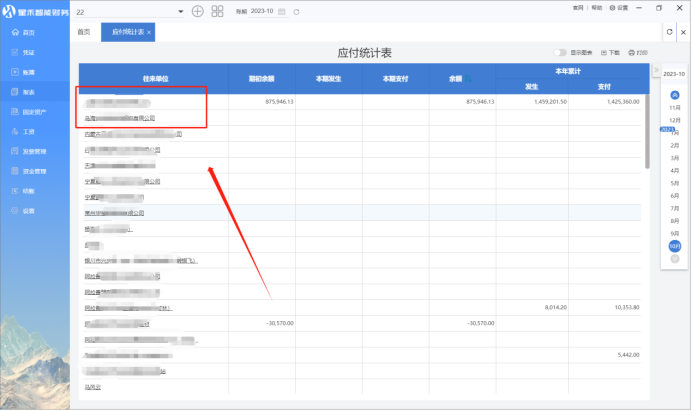Select 12月 in the month timeline
Image resolution: width=692 pixels, height=411 pixels.
point(675,121)
